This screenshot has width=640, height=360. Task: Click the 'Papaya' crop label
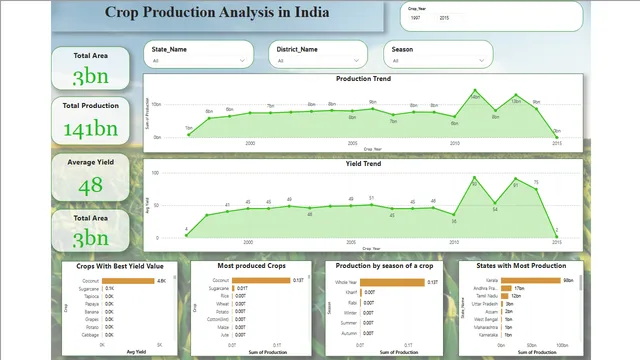(x=92, y=304)
